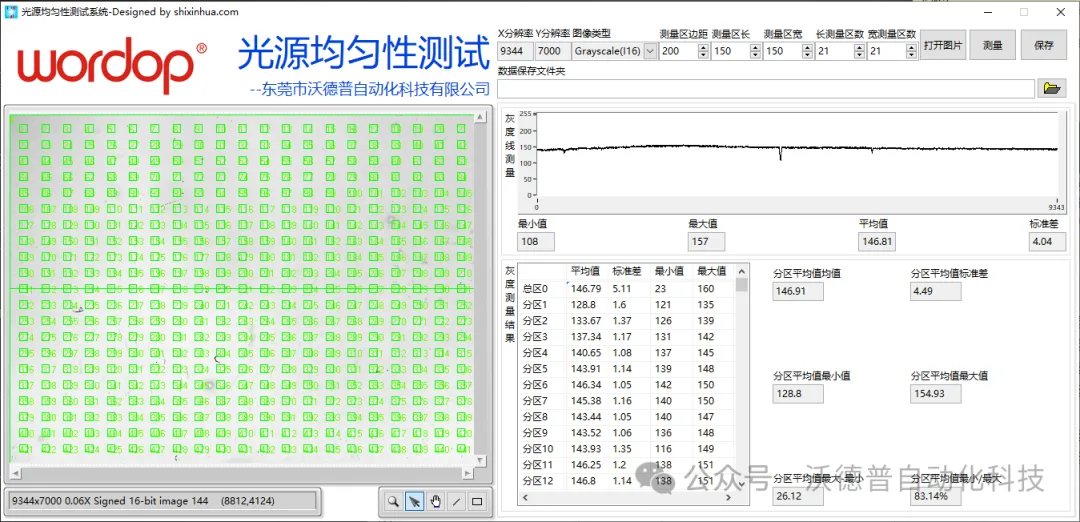The height and width of the screenshot is (522, 1080).
Task: Select the zoom magnifier tool
Action: (x=393, y=501)
